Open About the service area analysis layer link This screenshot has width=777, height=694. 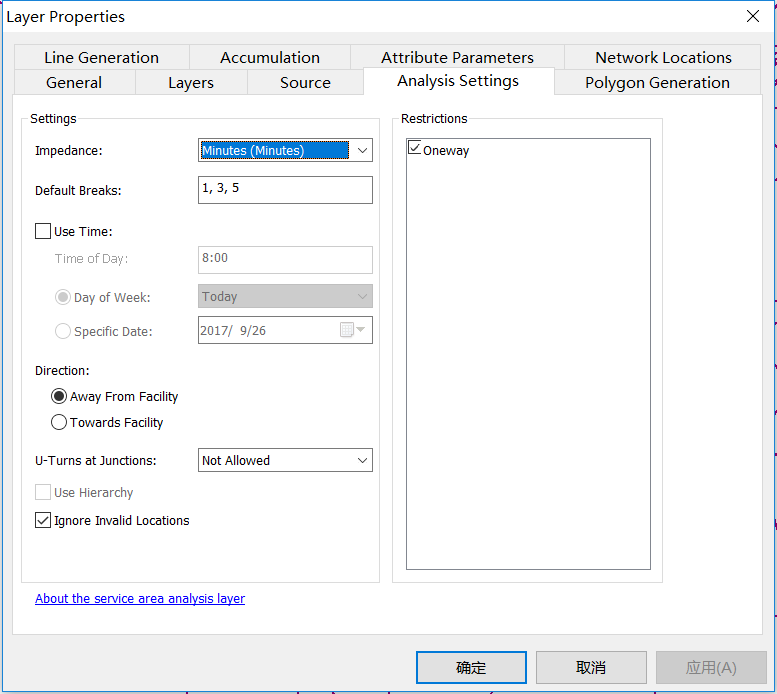(140, 598)
